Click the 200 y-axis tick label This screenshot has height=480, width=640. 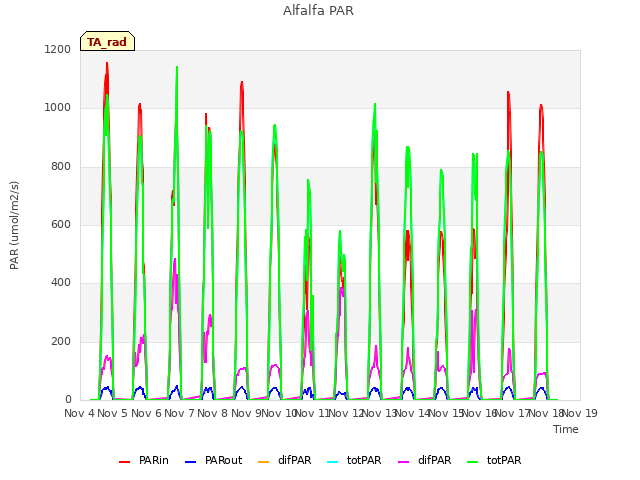coord(61,342)
